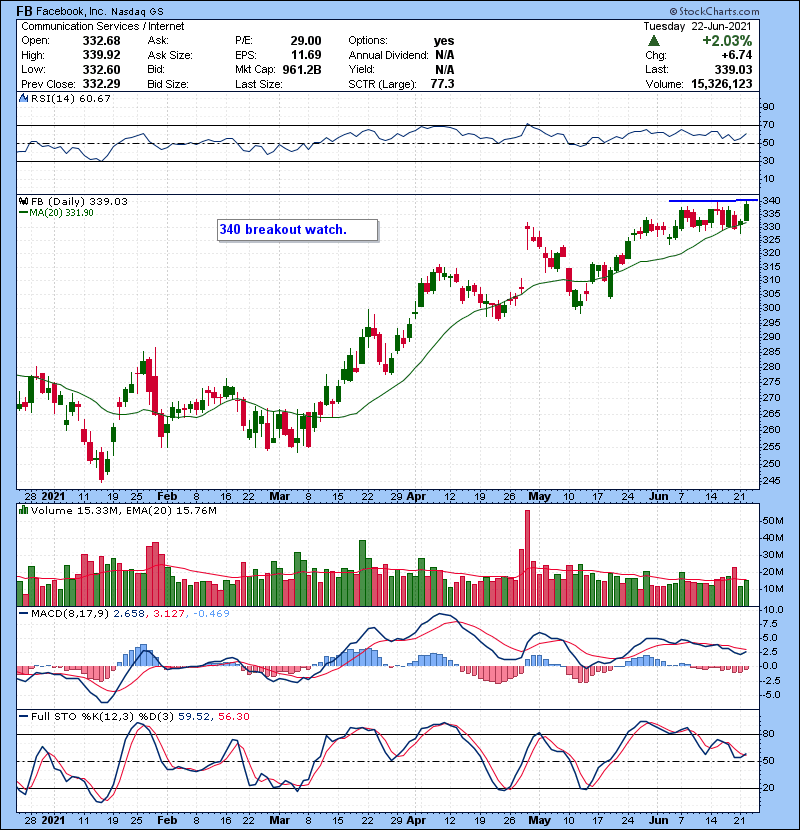
Task: Click the Jun label on price axis
Action: pyautogui.click(x=659, y=497)
